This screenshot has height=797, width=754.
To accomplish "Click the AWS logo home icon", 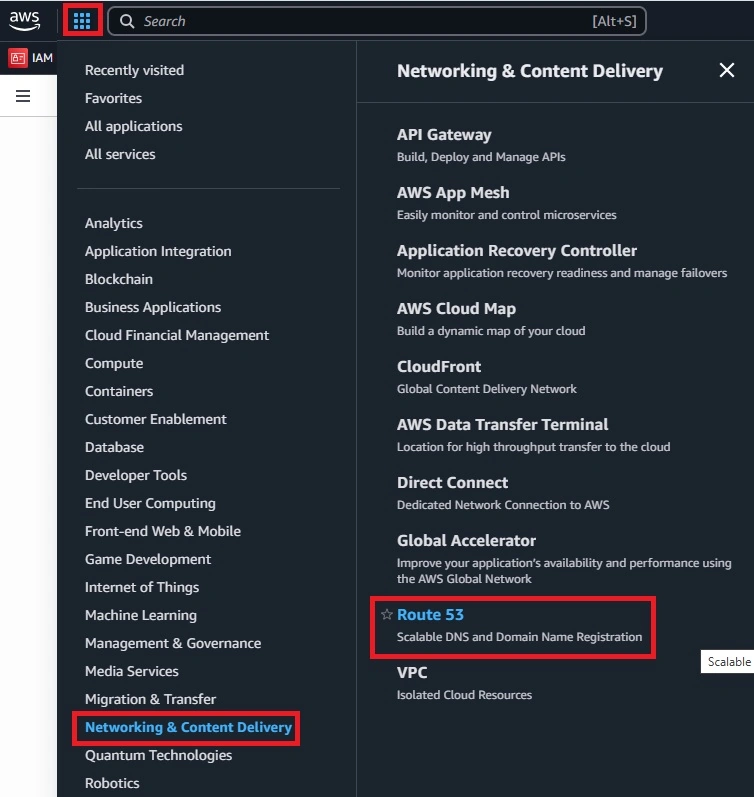I will click(24, 21).
